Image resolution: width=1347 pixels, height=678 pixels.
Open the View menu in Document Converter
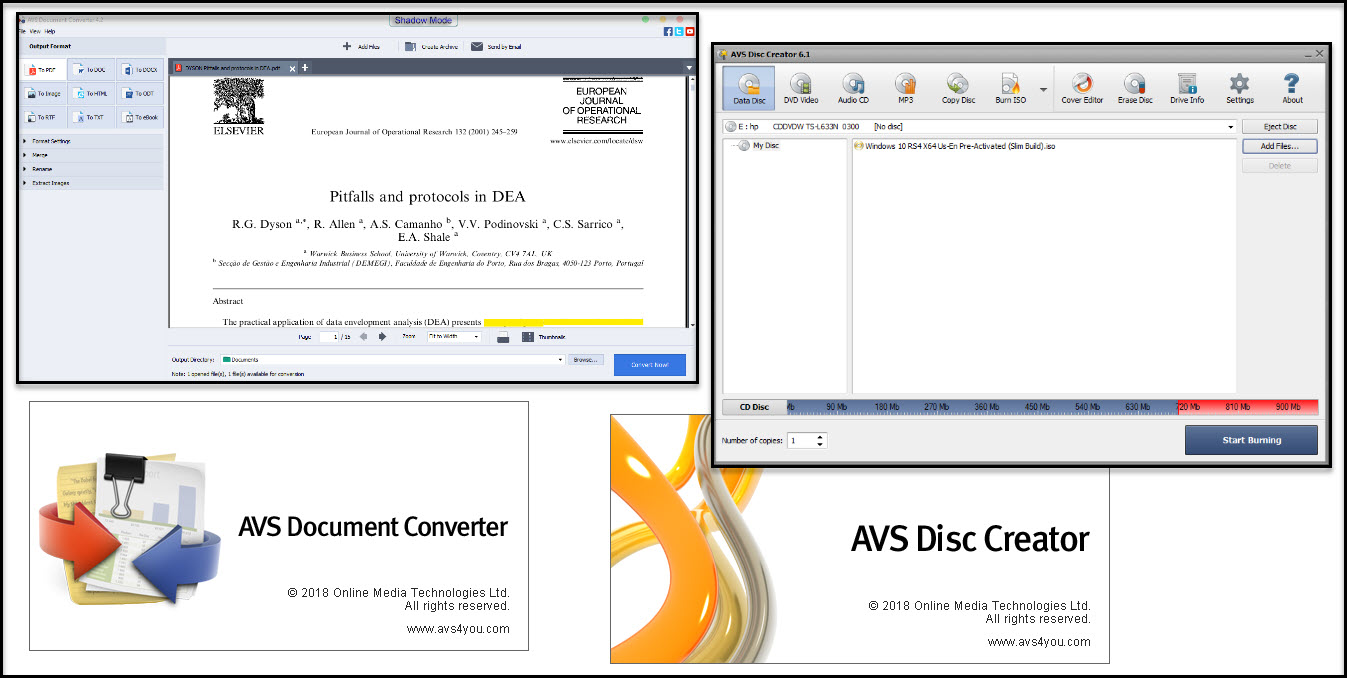coord(34,32)
